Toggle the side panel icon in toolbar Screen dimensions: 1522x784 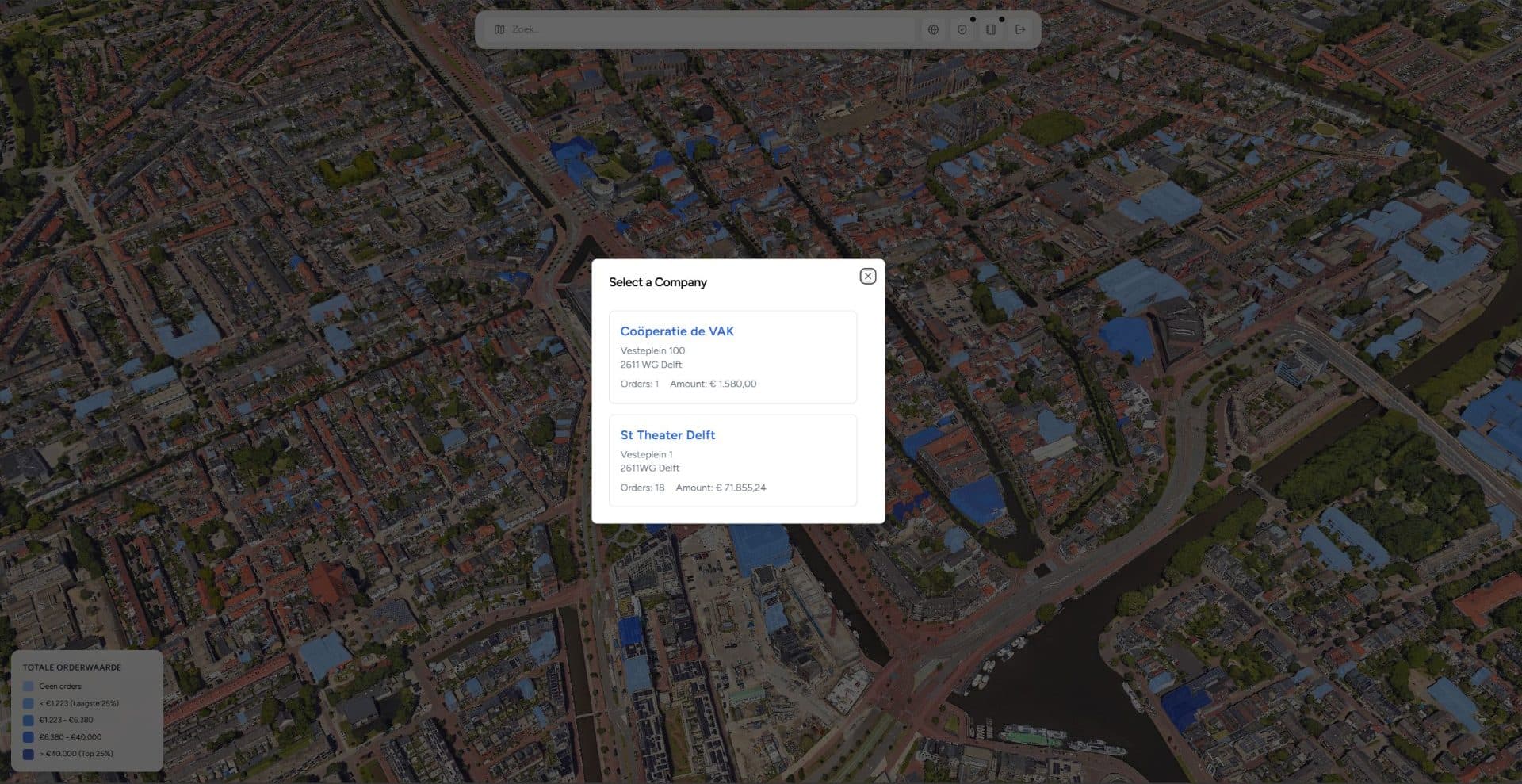[991, 29]
